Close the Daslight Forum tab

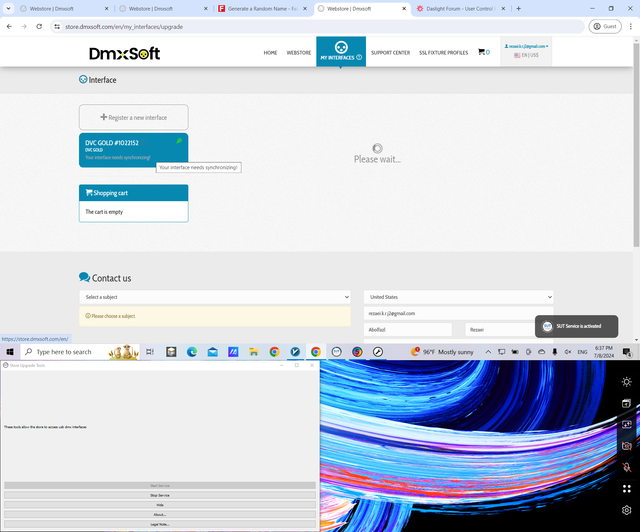point(503,9)
